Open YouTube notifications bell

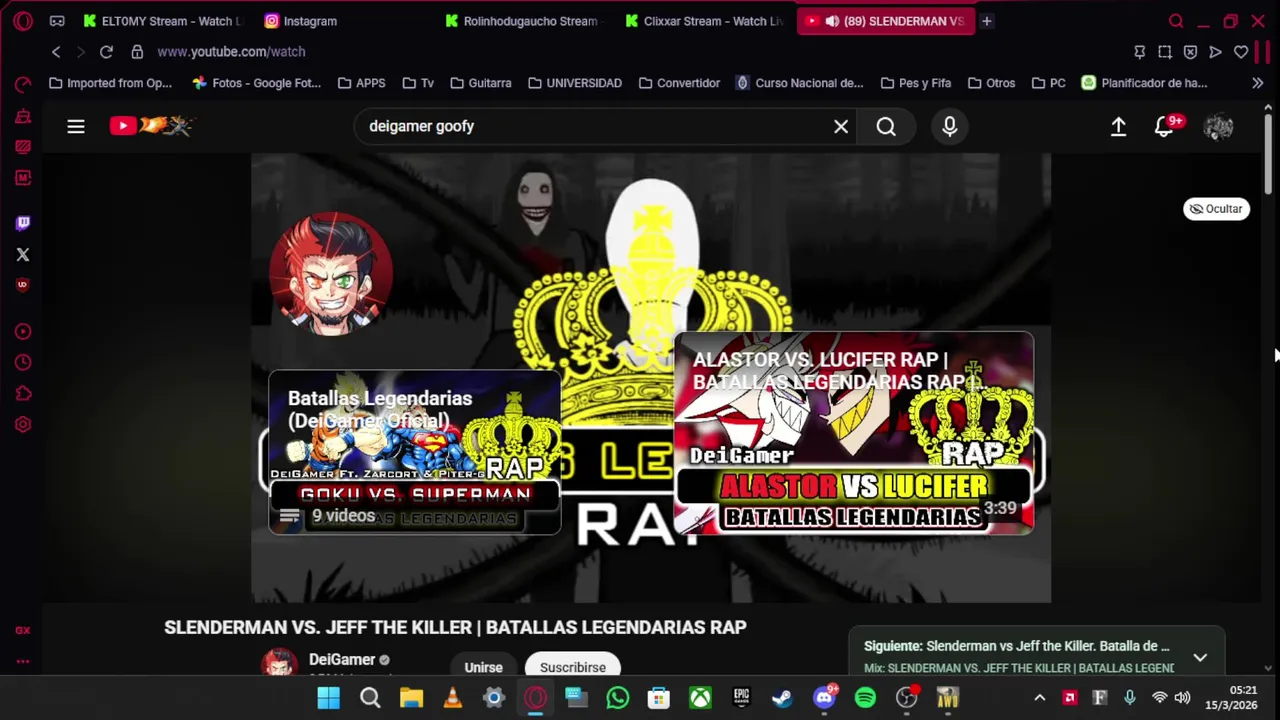[1164, 127]
